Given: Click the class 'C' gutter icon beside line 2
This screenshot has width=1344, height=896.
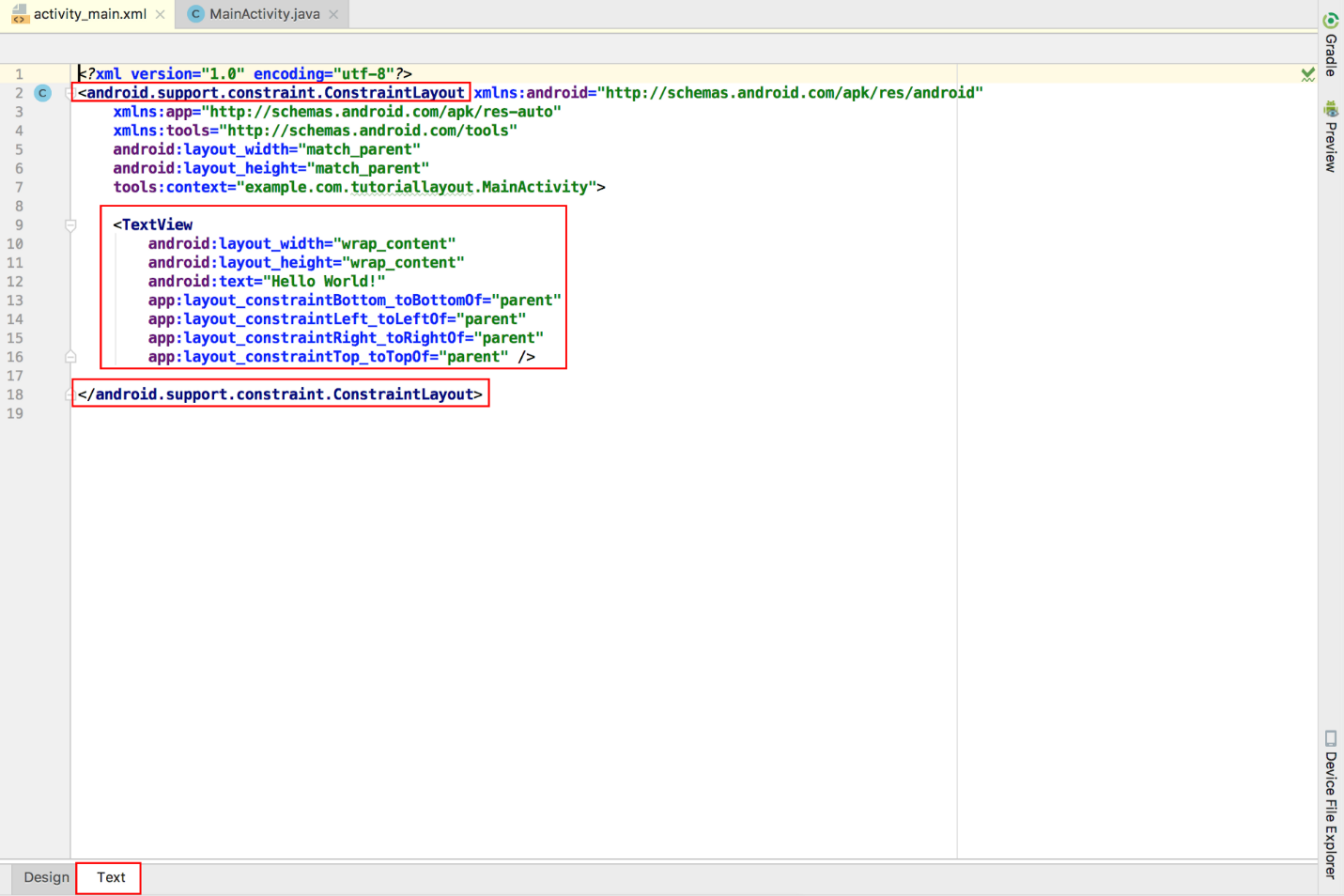Looking at the screenshot, I should pyautogui.click(x=42, y=93).
